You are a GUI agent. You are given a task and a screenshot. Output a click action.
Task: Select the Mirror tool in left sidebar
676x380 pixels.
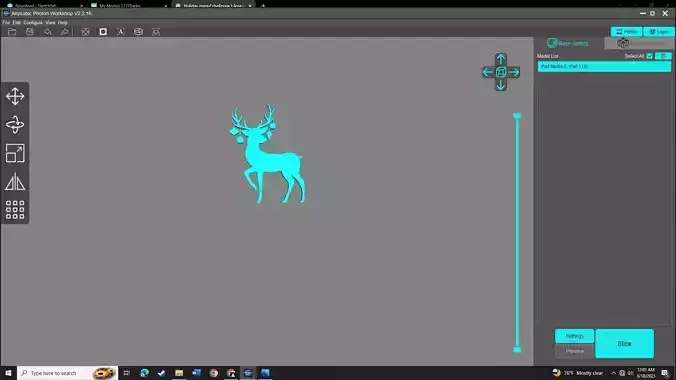15,182
